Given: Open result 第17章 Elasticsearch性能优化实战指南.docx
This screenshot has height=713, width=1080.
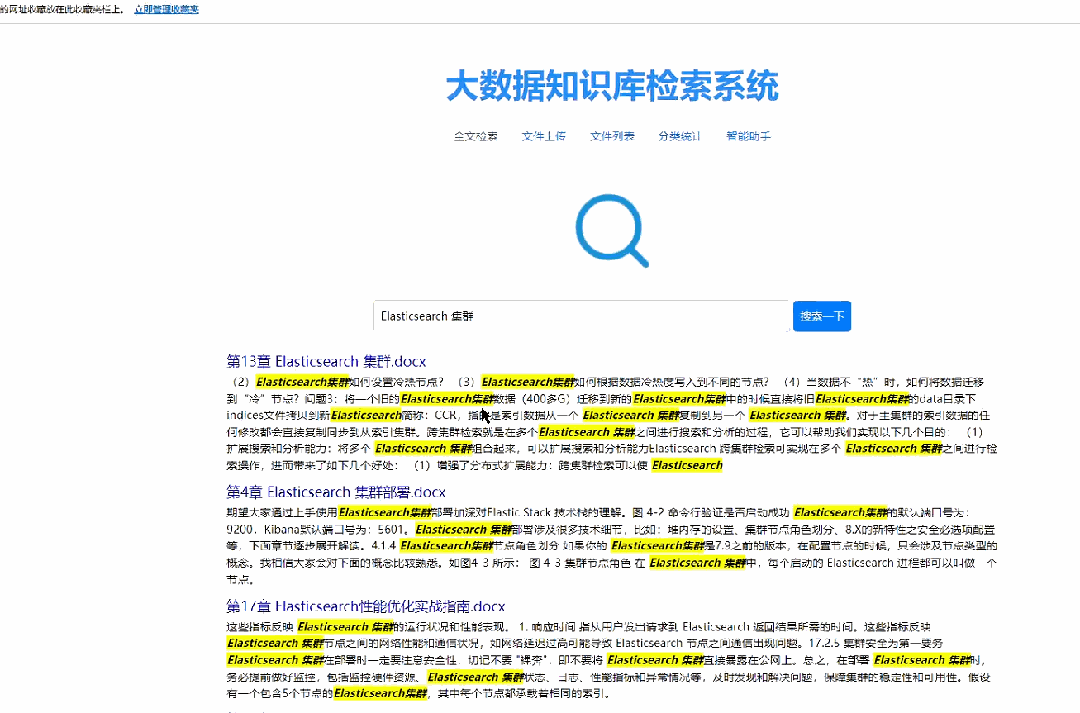Looking at the screenshot, I should pyautogui.click(x=366, y=606).
